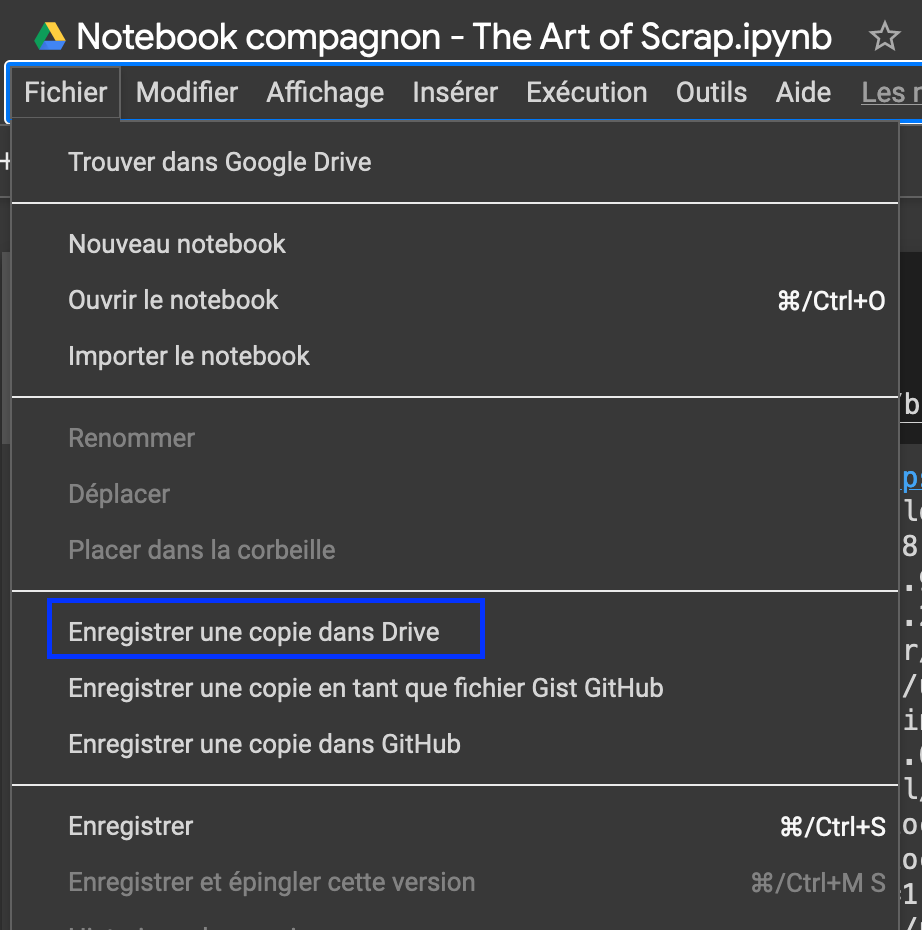Viewport: 922px width, 930px height.
Task: Open the Modifier menu
Action: pos(186,92)
